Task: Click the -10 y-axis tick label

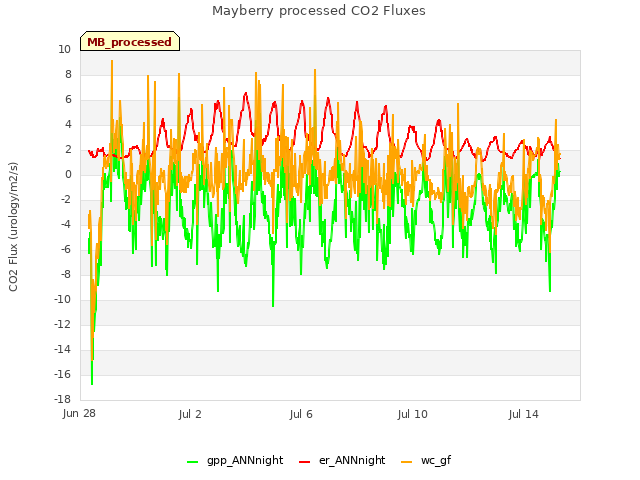Action: coord(62,299)
